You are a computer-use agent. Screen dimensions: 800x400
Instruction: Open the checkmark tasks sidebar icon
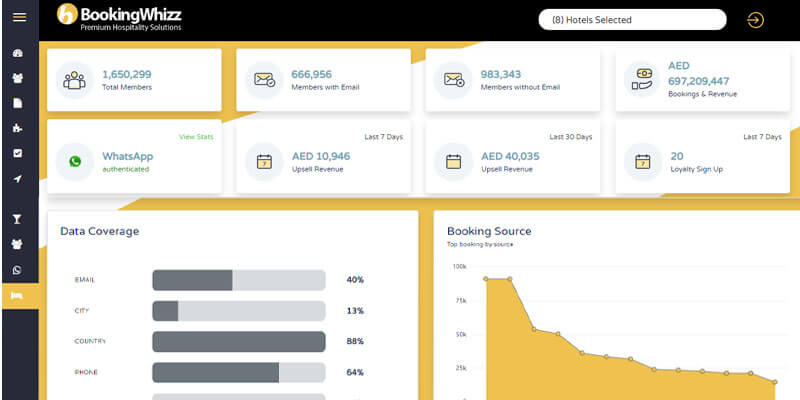17,153
